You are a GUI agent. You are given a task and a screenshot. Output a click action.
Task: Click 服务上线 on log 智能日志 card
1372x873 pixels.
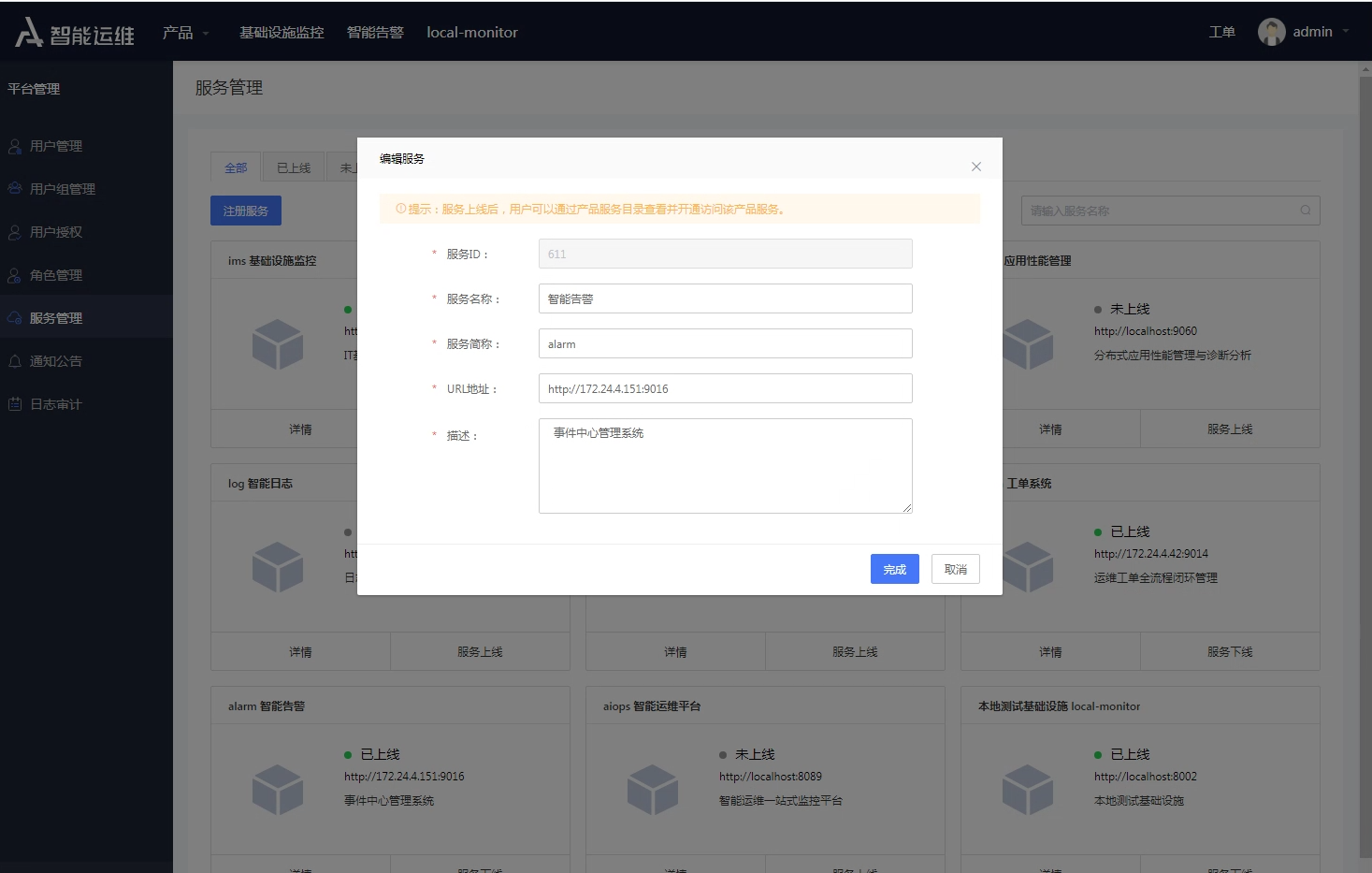[x=480, y=652]
